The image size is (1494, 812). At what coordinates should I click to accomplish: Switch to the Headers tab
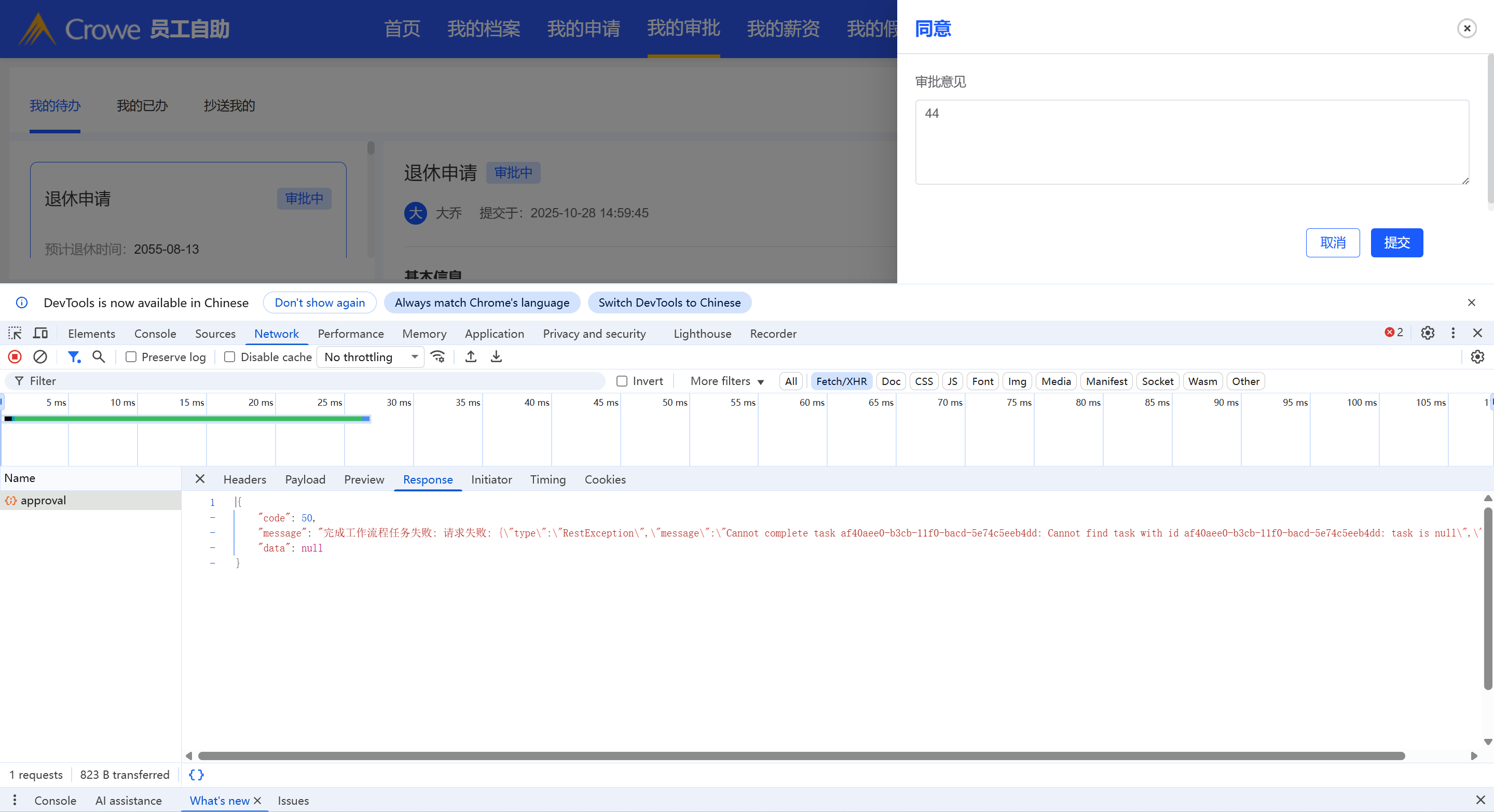click(x=244, y=479)
